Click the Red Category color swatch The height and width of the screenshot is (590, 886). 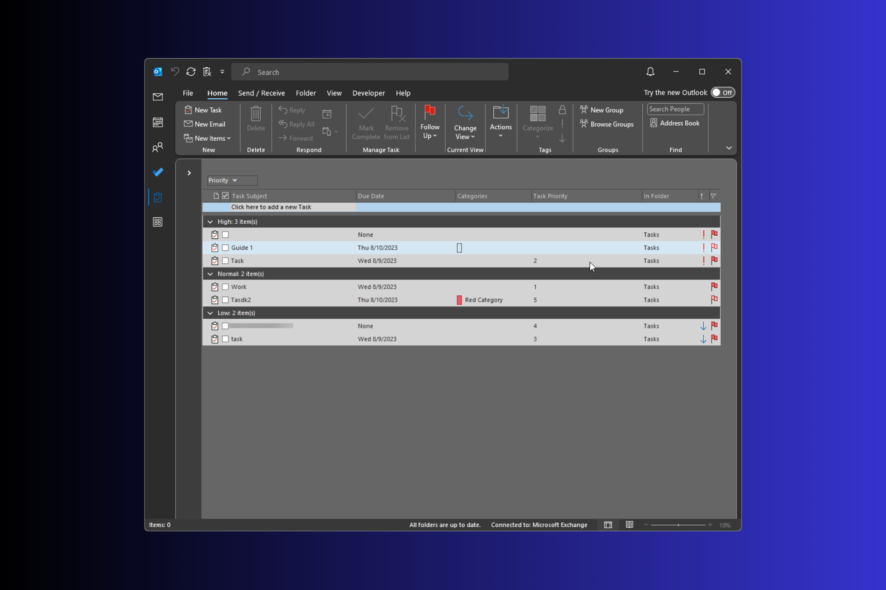(459, 300)
